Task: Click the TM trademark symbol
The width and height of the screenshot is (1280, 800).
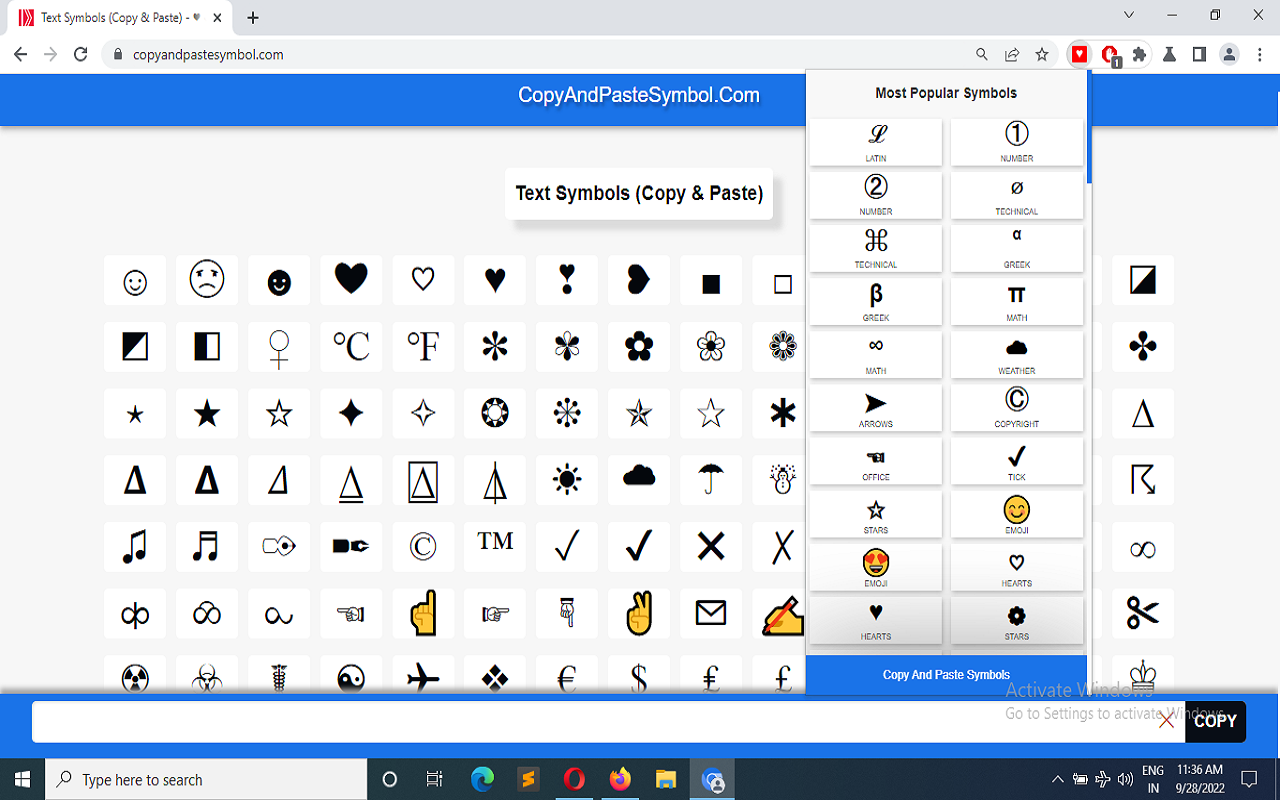Action: tap(495, 547)
